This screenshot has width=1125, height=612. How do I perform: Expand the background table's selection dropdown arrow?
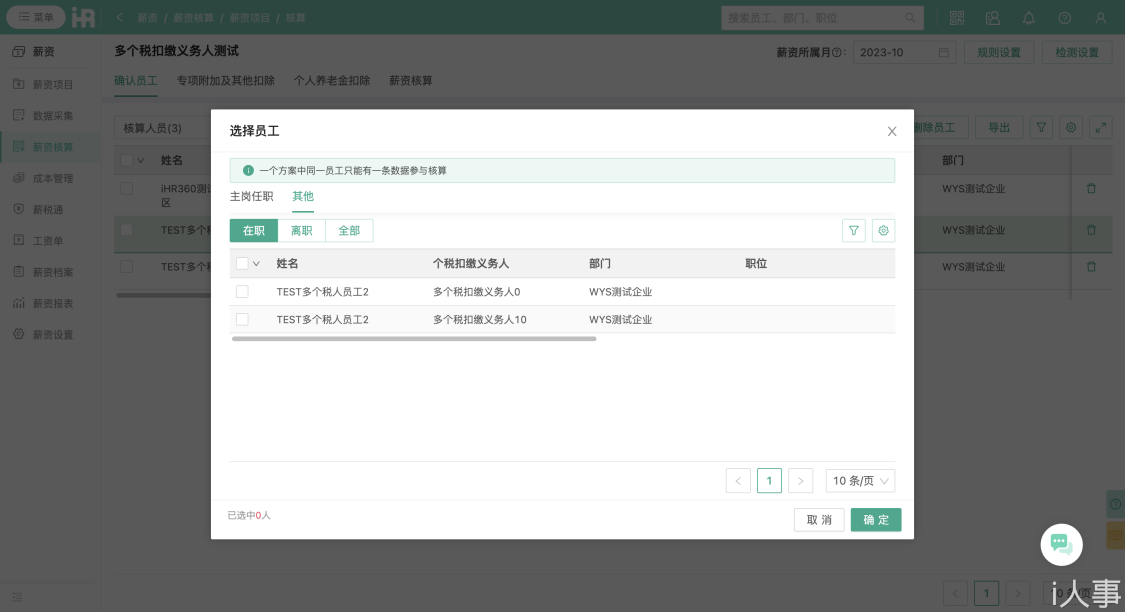click(x=141, y=161)
